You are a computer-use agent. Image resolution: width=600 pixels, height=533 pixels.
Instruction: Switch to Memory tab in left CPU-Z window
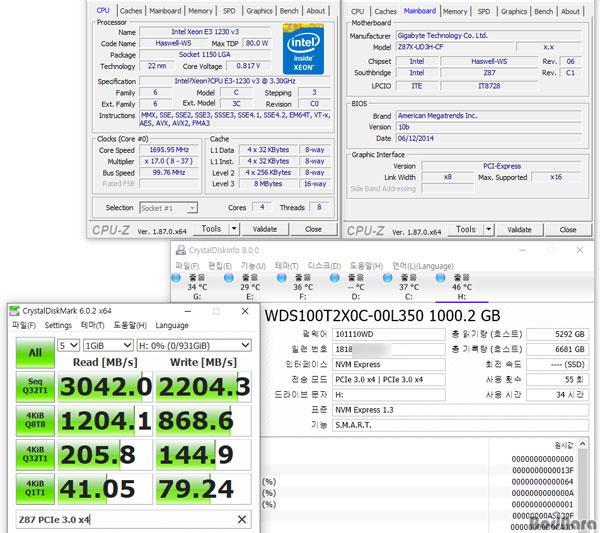coord(200,11)
